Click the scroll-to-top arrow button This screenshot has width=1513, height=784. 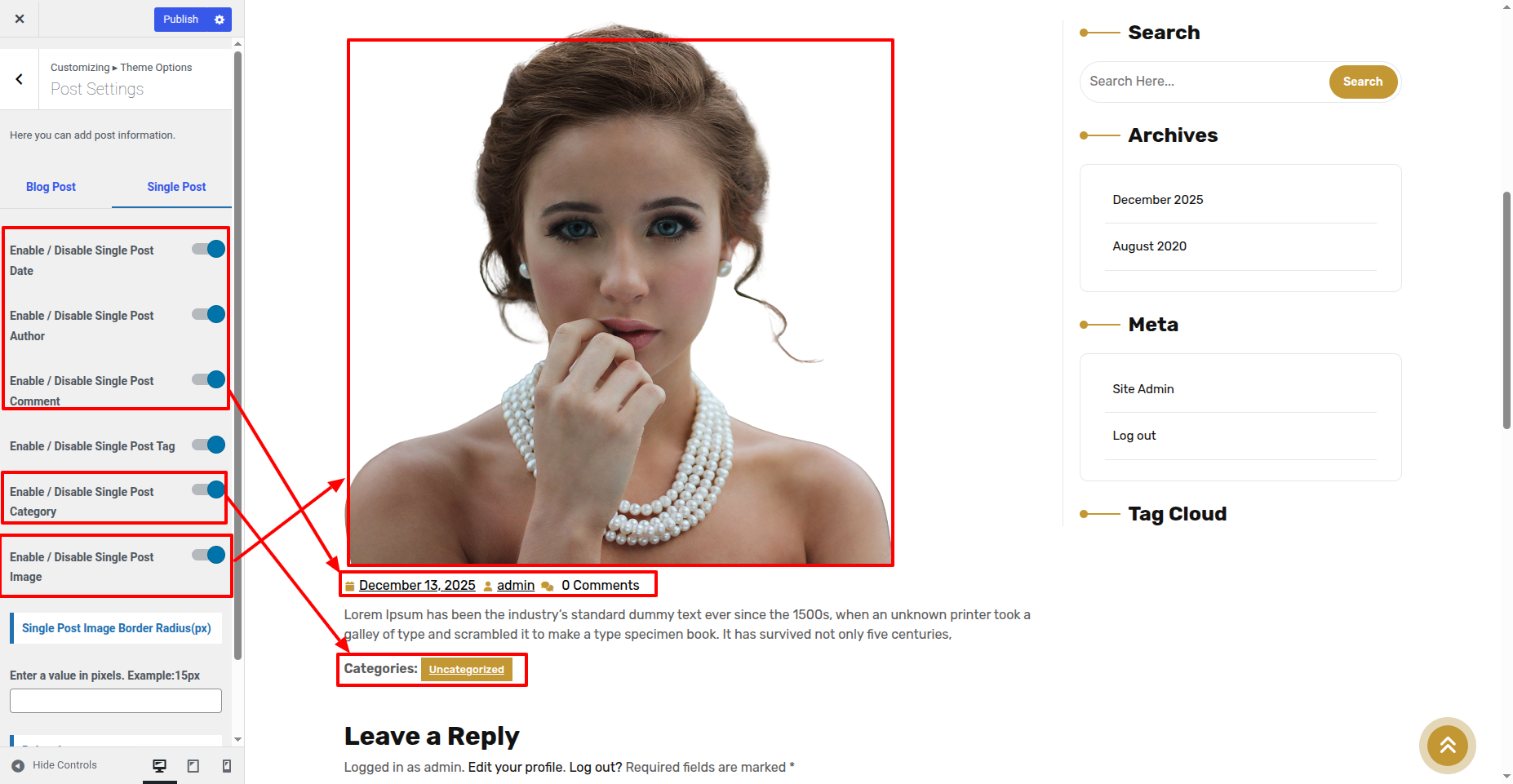click(1447, 745)
